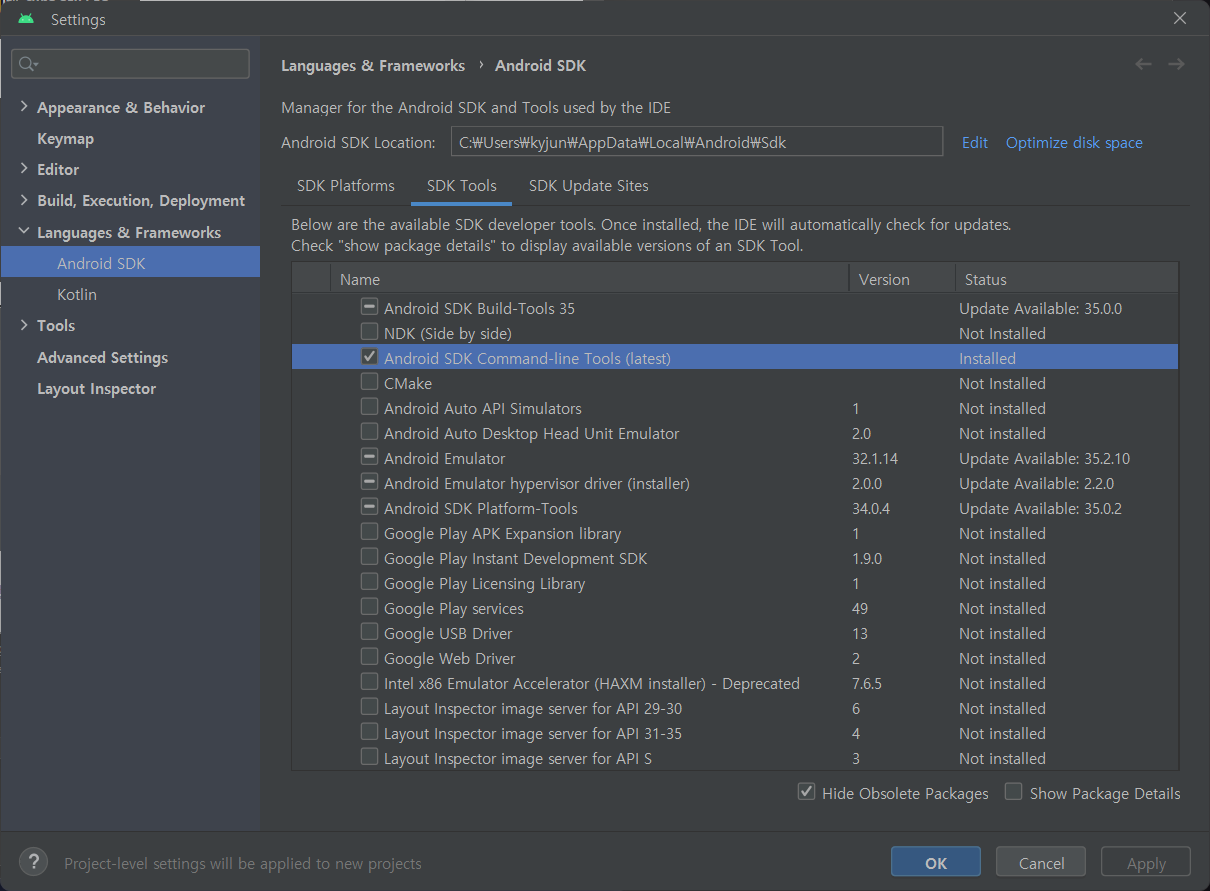The image size is (1210, 891).
Task: Check Google Web Driver checkbox
Action: pyautogui.click(x=369, y=657)
